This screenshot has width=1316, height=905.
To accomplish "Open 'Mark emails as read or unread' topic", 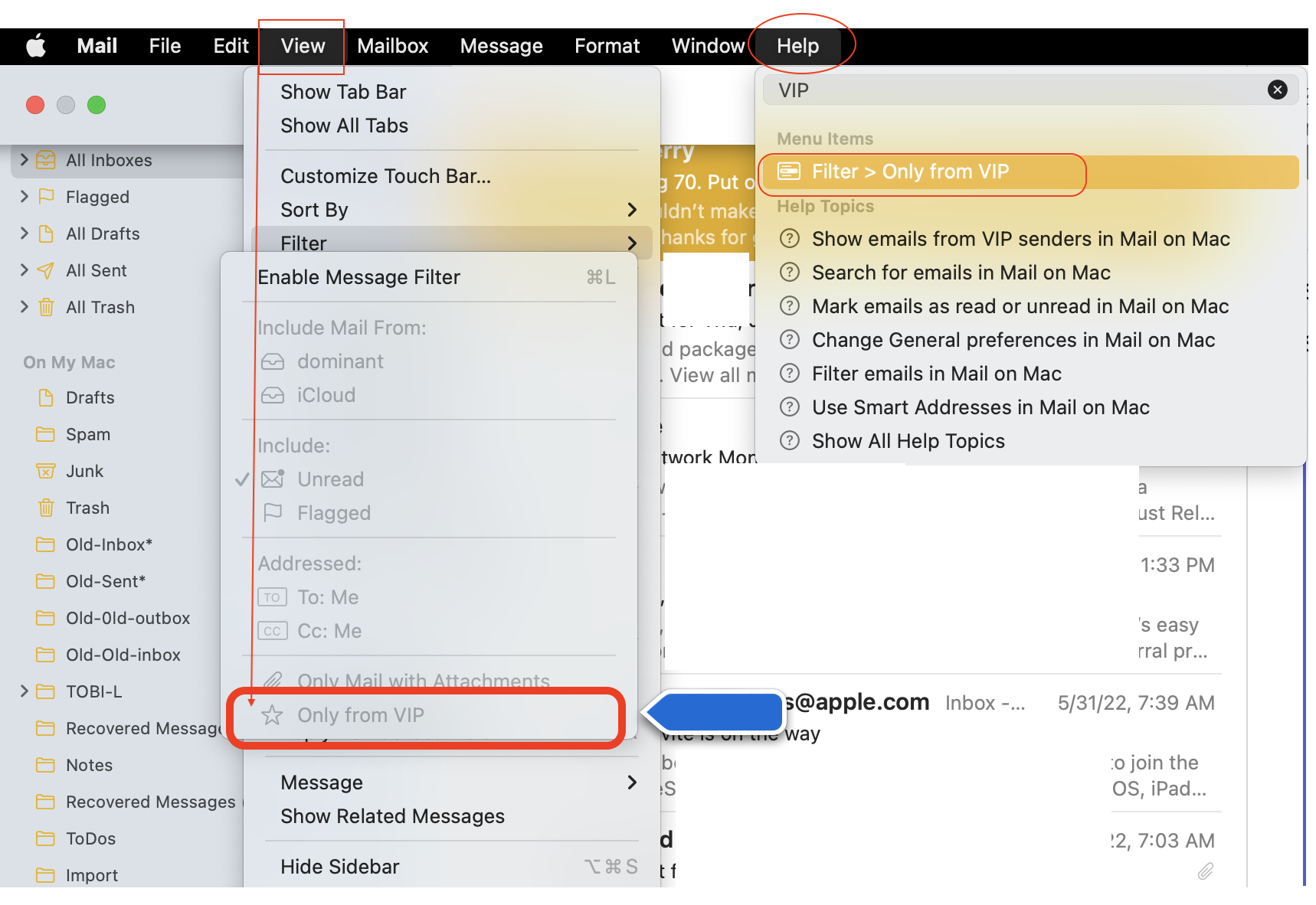I will tap(1030, 306).
